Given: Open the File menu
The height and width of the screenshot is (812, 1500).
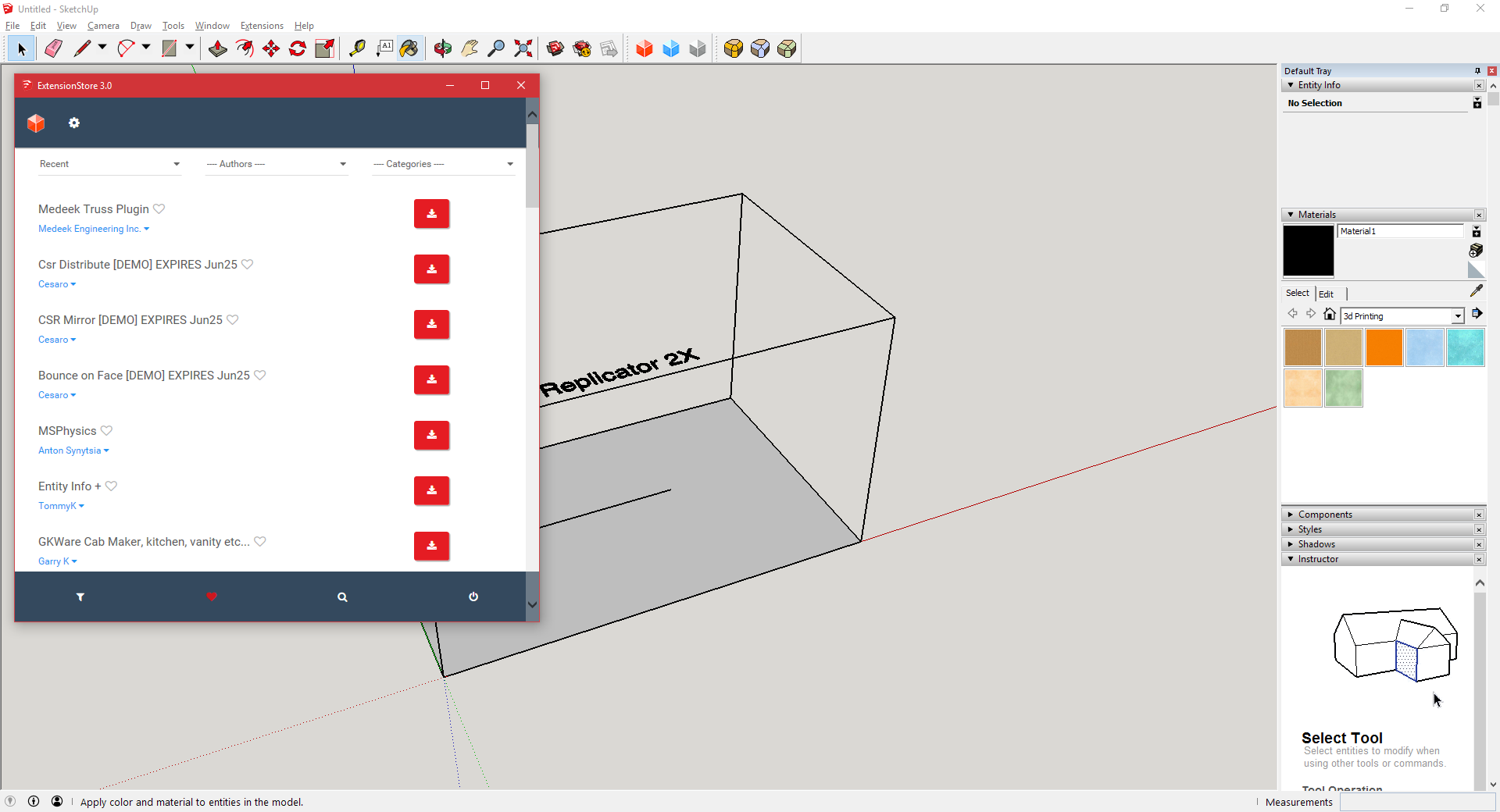Looking at the screenshot, I should (12, 26).
